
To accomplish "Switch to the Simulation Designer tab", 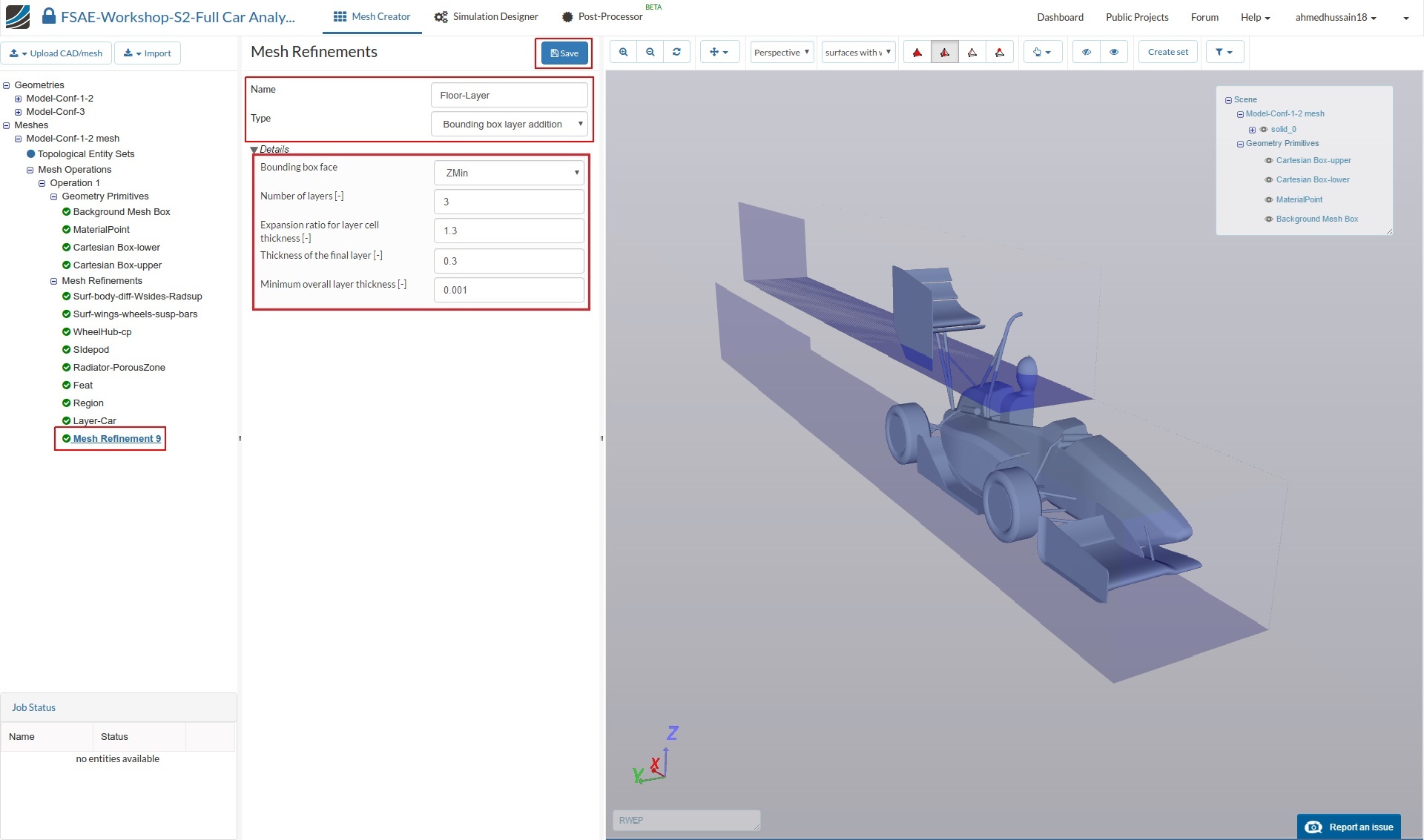I will coord(487,16).
